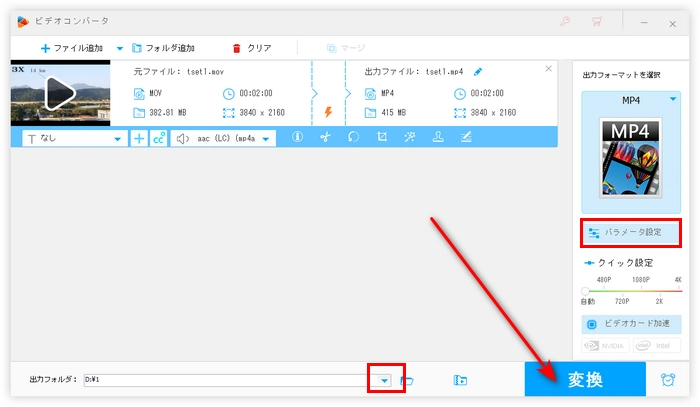Click the ビデオコンバータ app logo

23,21
